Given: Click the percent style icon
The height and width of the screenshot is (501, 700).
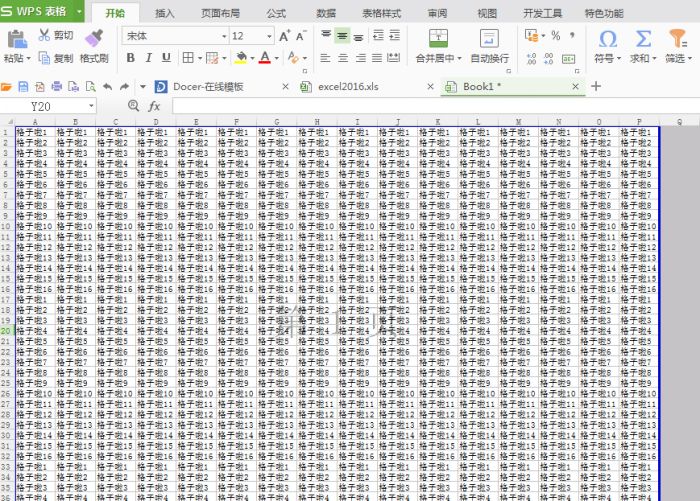Looking at the screenshot, I should click(x=555, y=35).
